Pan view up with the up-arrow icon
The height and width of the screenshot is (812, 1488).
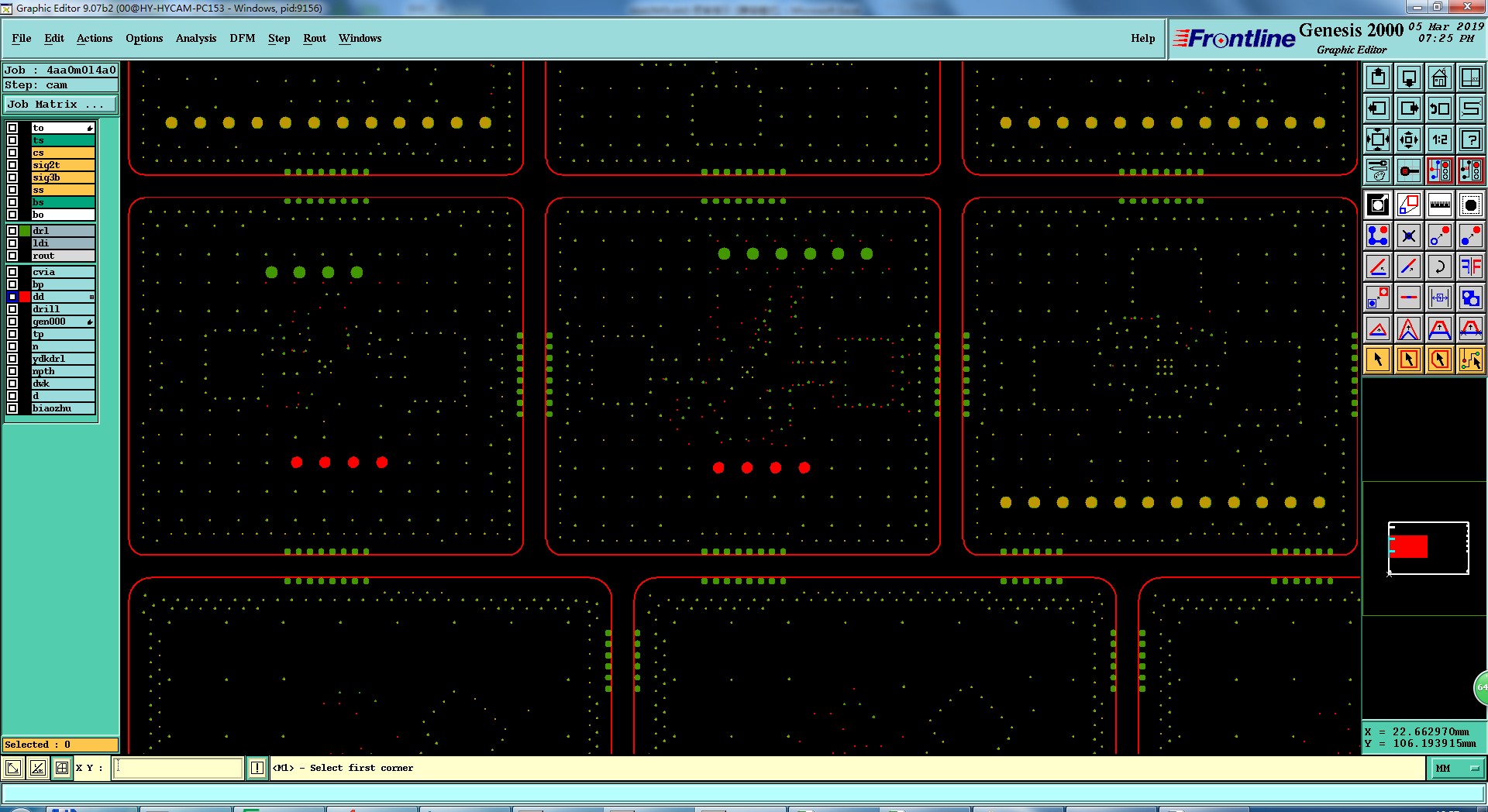[x=1378, y=77]
